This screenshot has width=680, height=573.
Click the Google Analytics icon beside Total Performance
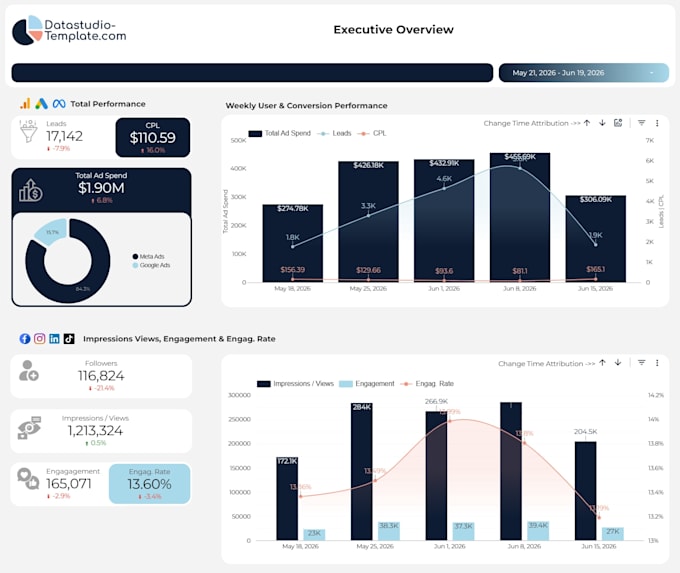(26, 104)
